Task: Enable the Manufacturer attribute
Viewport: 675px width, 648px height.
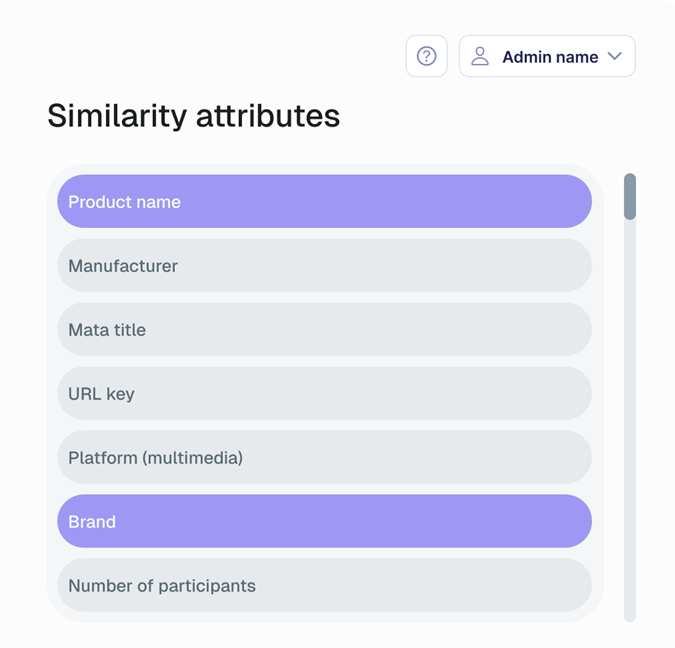Action: [x=324, y=265]
